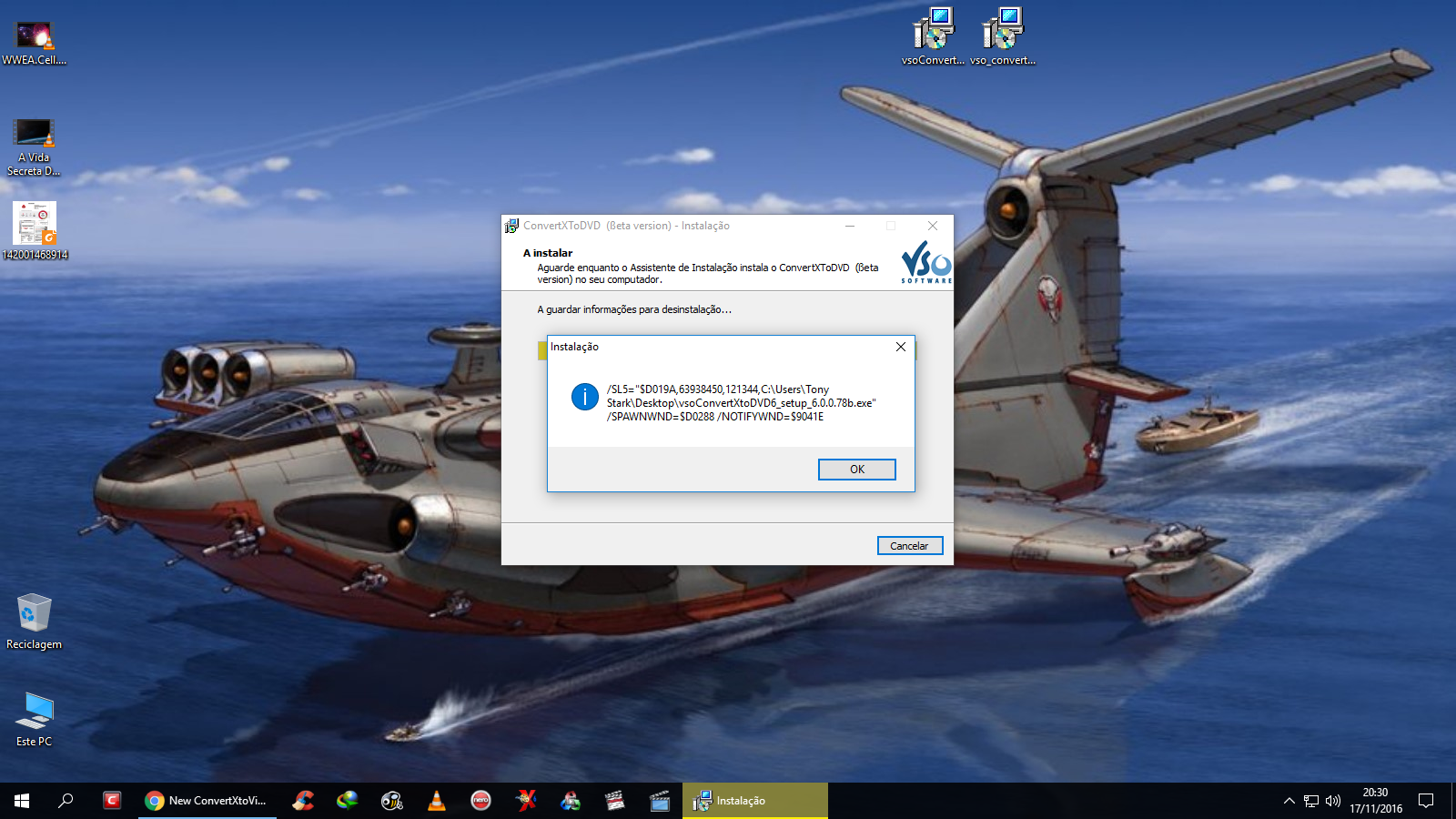Click the VSO Software logo
This screenshot has width=1456, height=819.
click(926, 262)
